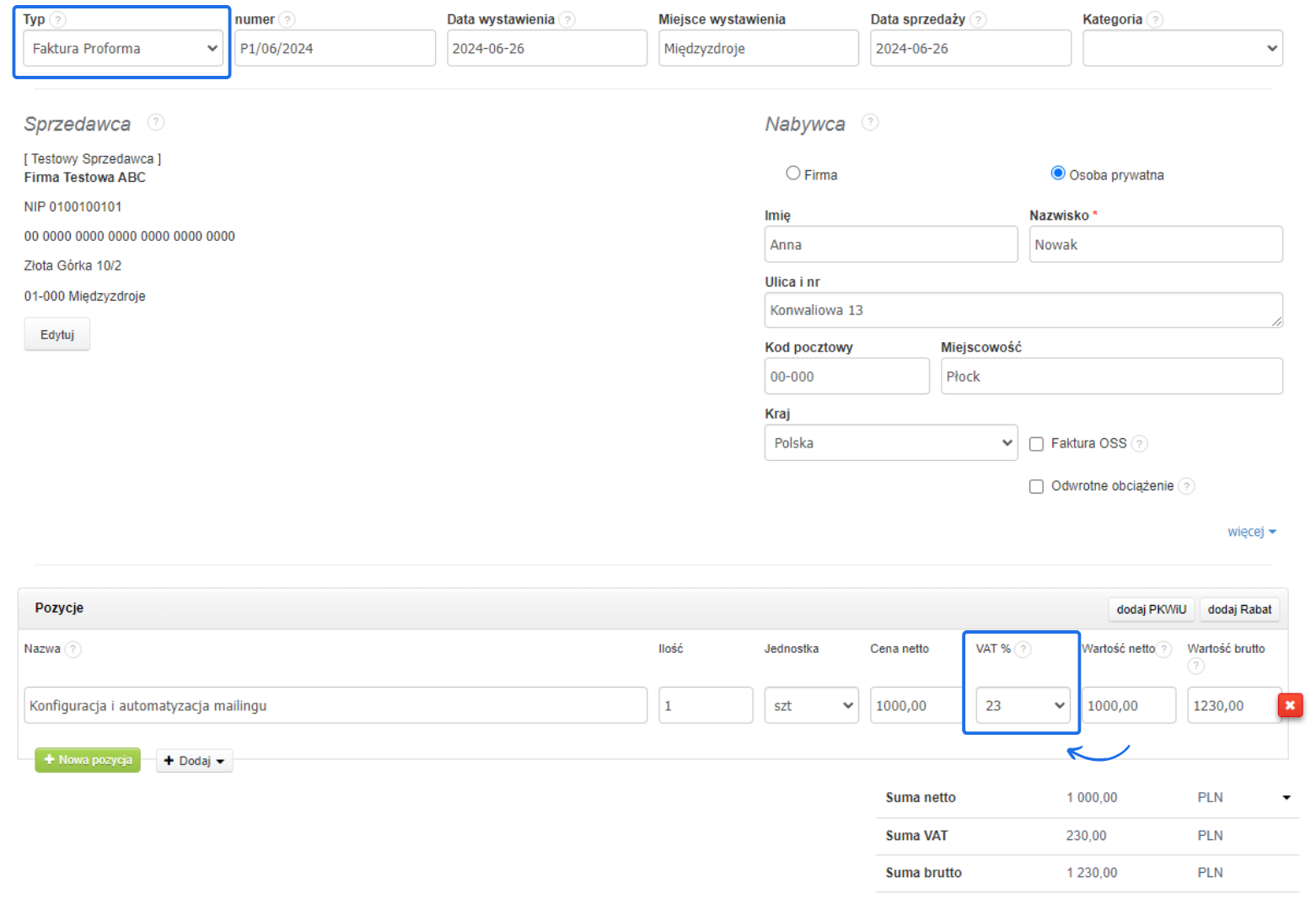Add a new item with Nowa pozycja

(x=88, y=760)
